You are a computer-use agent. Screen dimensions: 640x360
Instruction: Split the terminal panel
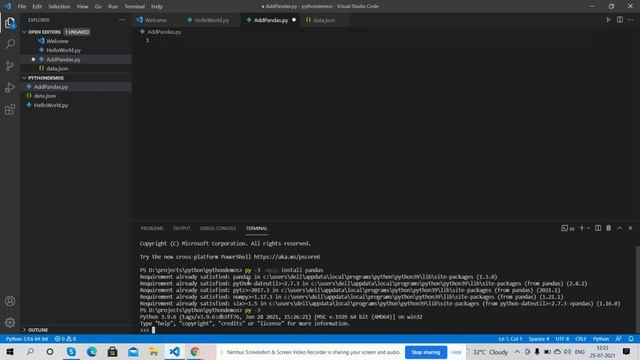pyautogui.click(x=598, y=228)
